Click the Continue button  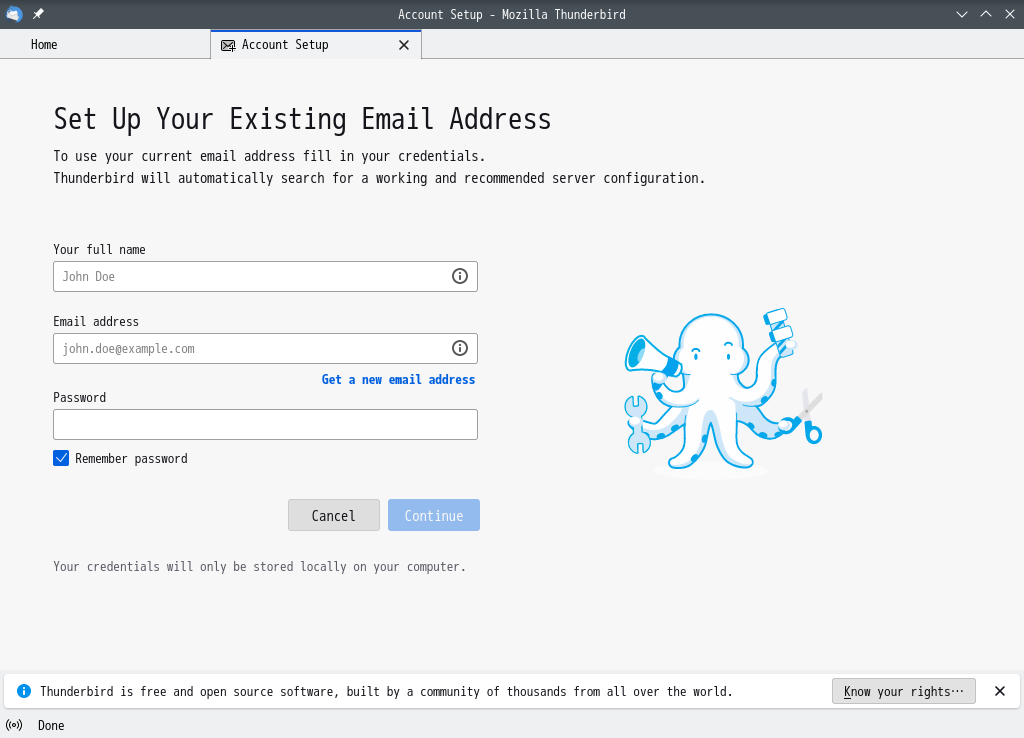pyautogui.click(x=434, y=515)
